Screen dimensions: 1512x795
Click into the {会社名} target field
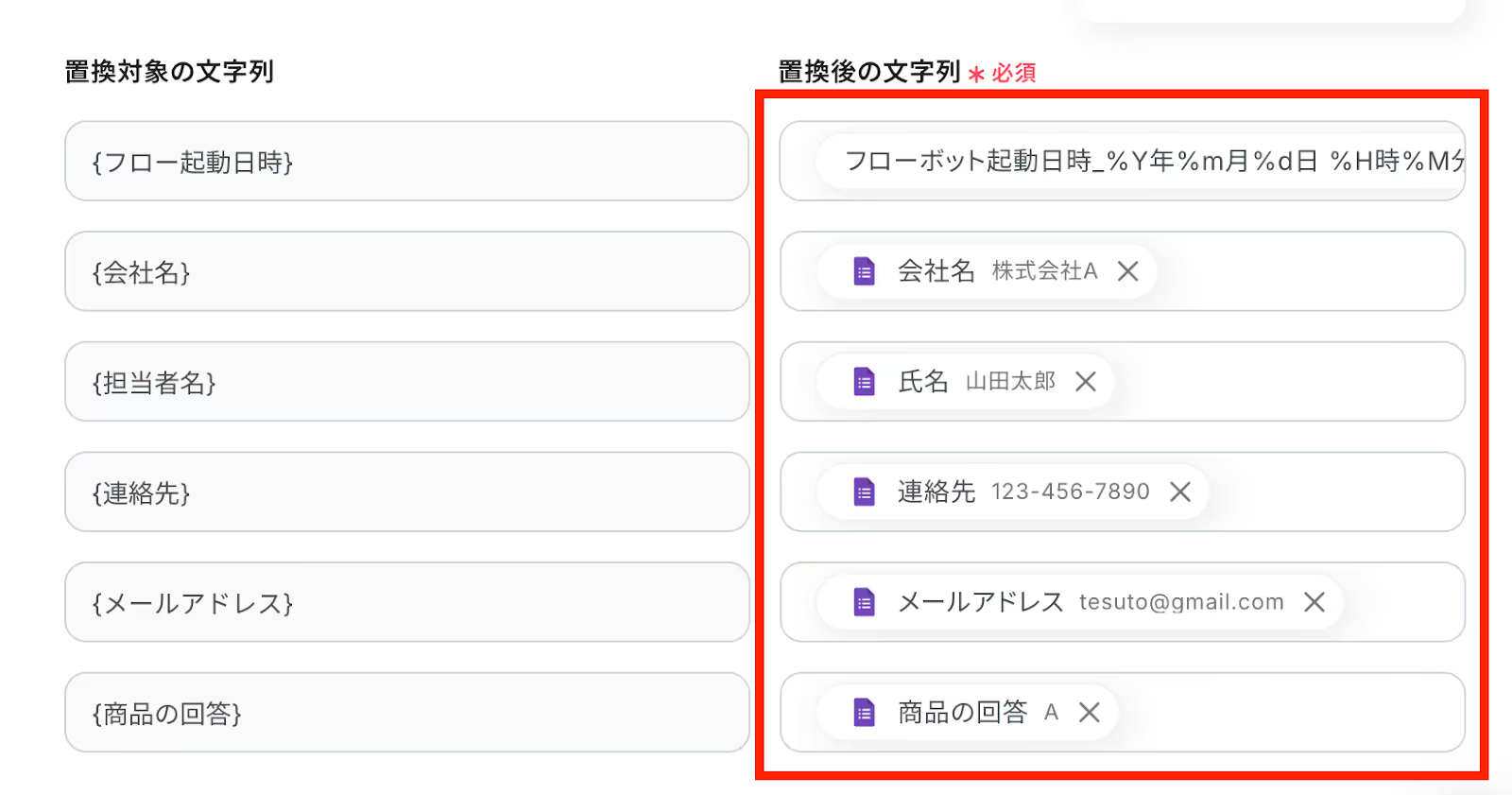(406, 272)
